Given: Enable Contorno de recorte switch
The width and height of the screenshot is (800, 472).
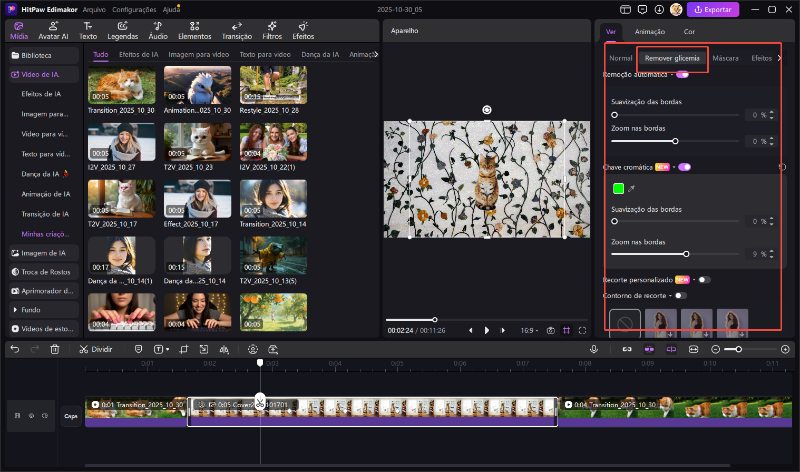Looking at the screenshot, I should click(680, 295).
